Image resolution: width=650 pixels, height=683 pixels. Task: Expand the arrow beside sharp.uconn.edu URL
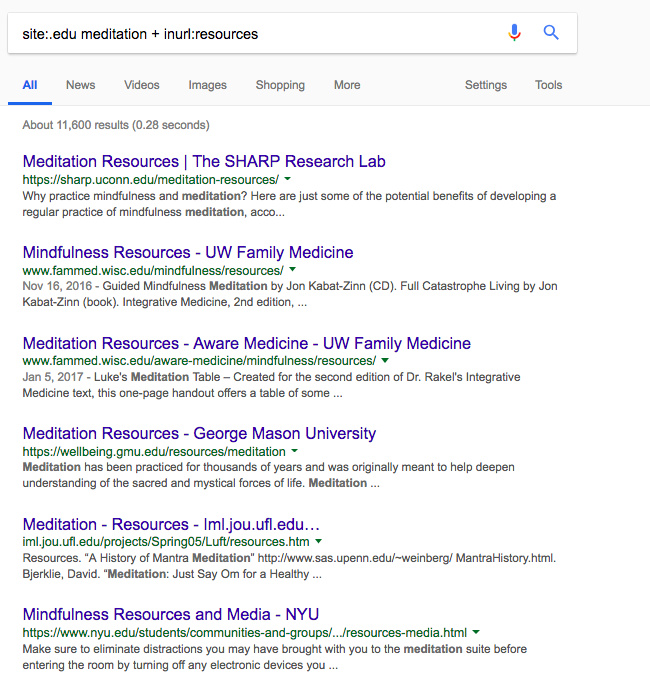coord(289,180)
